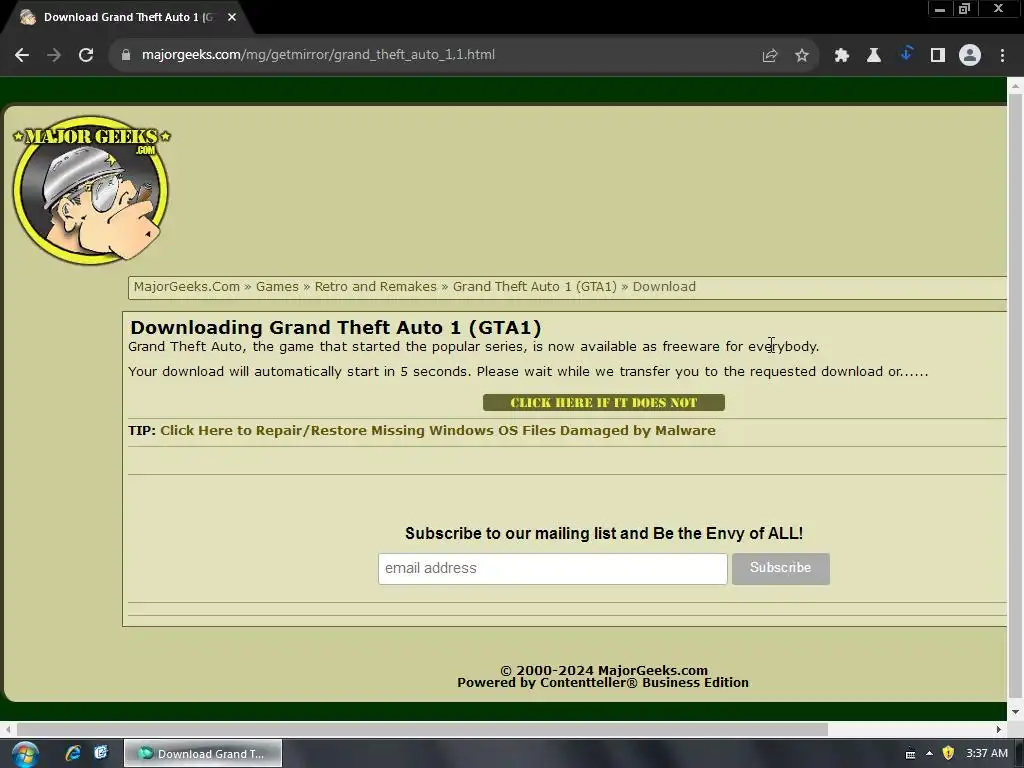View site security lock information
The height and width of the screenshot is (768, 1024).
tap(126, 55)
